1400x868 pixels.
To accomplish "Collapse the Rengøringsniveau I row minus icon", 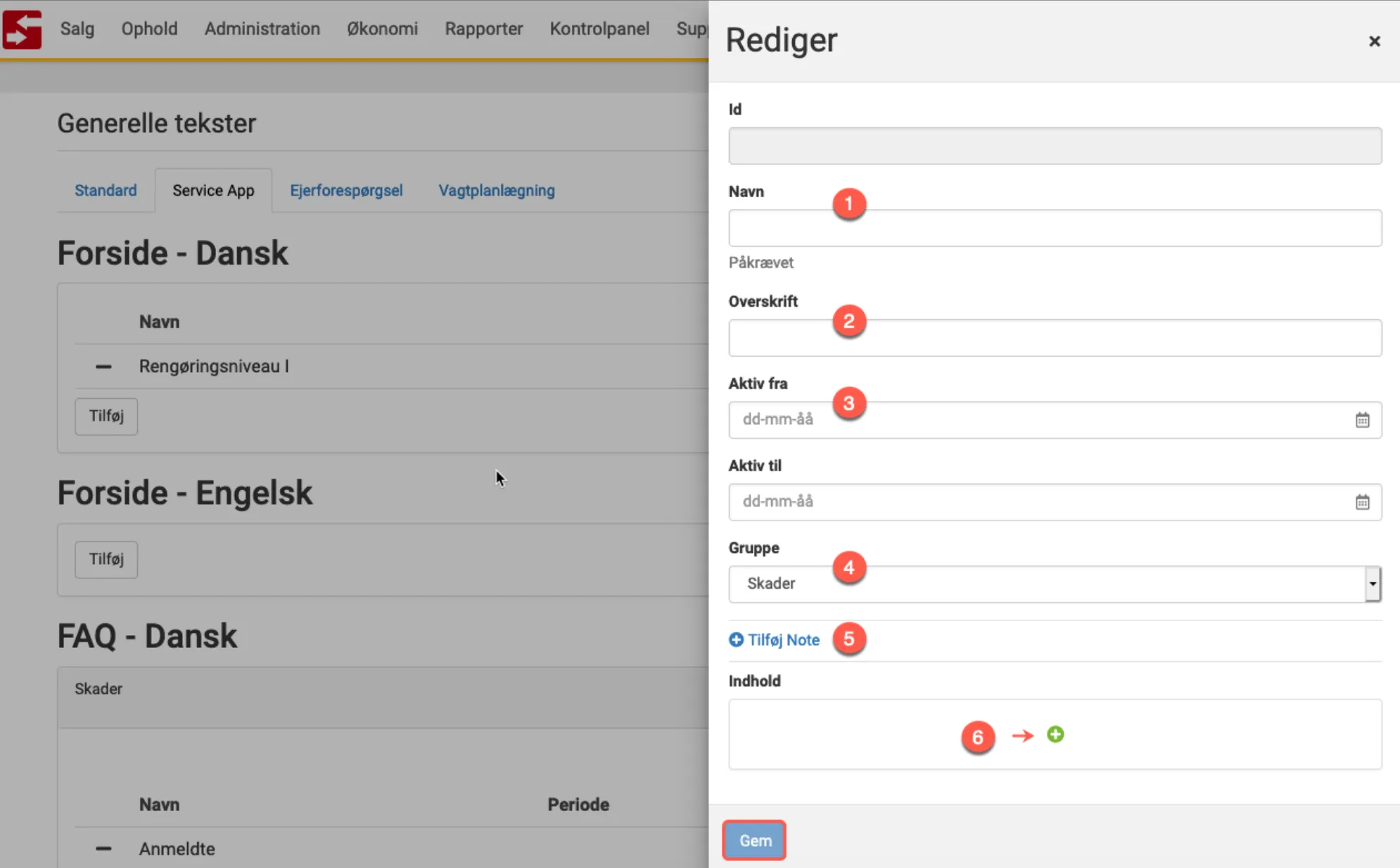I will (103, 366).
